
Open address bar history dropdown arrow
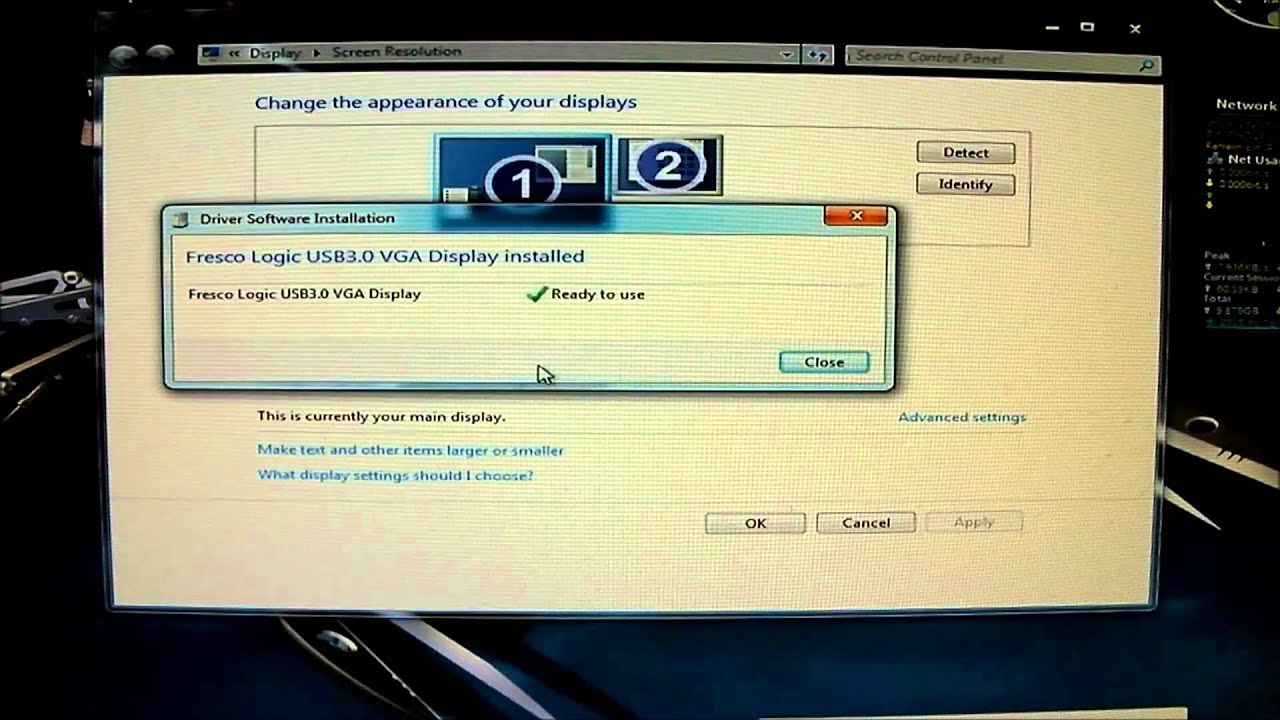pyautogui.click(x=787, y=55)
